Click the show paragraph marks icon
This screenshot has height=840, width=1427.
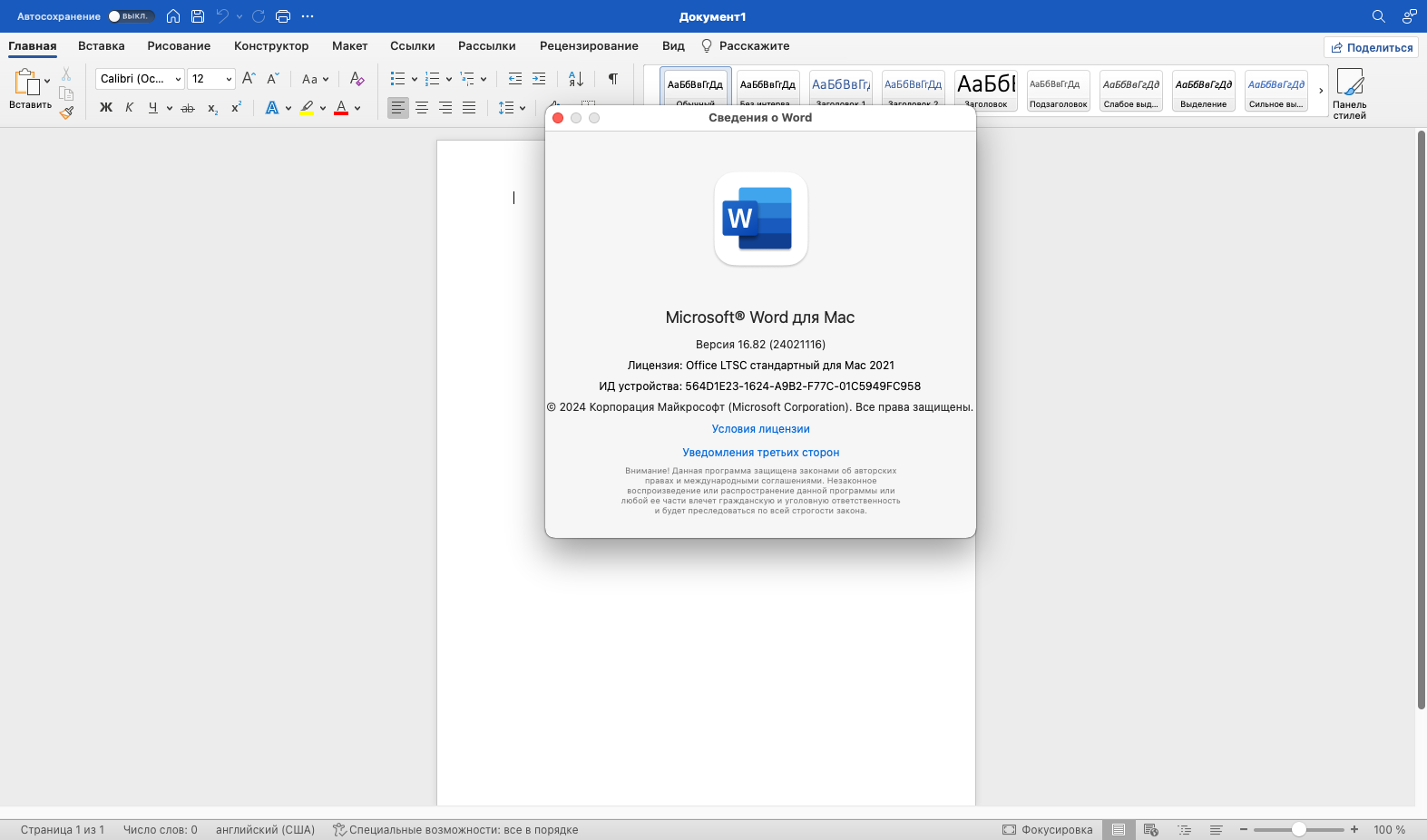pyautogui.click(x=613, y=79)
